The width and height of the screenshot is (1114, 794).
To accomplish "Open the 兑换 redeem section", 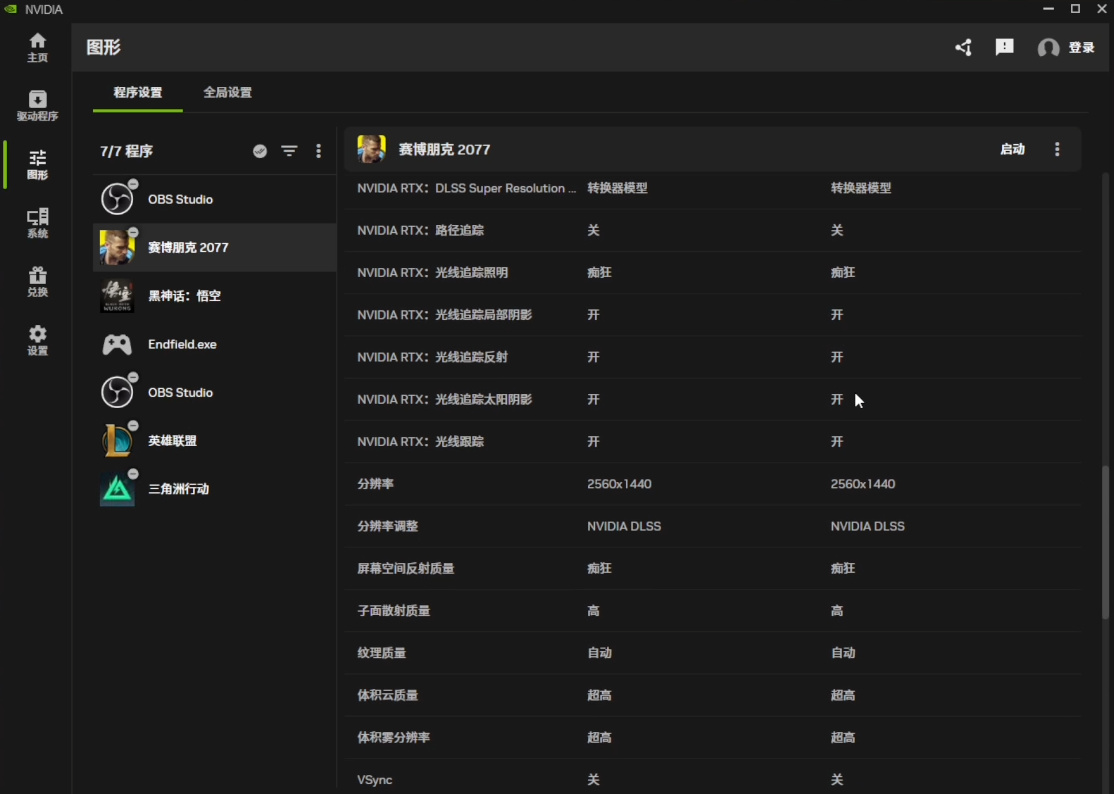I will click(37, 282).
